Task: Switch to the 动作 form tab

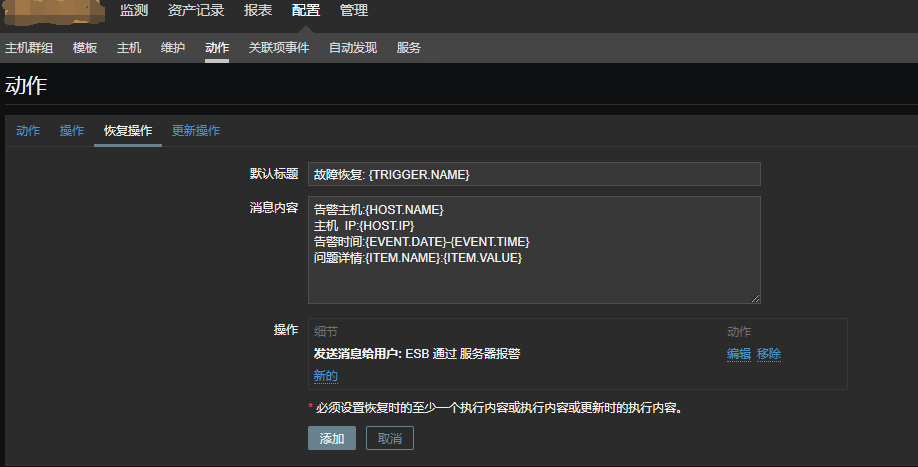Action: 28,131
